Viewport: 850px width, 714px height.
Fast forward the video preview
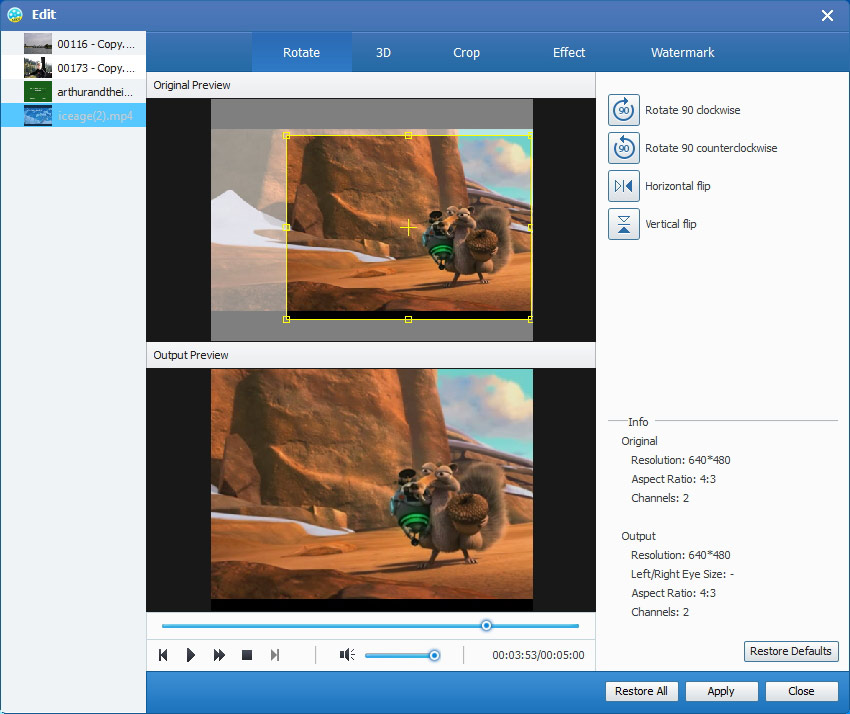tap(219, 655)
